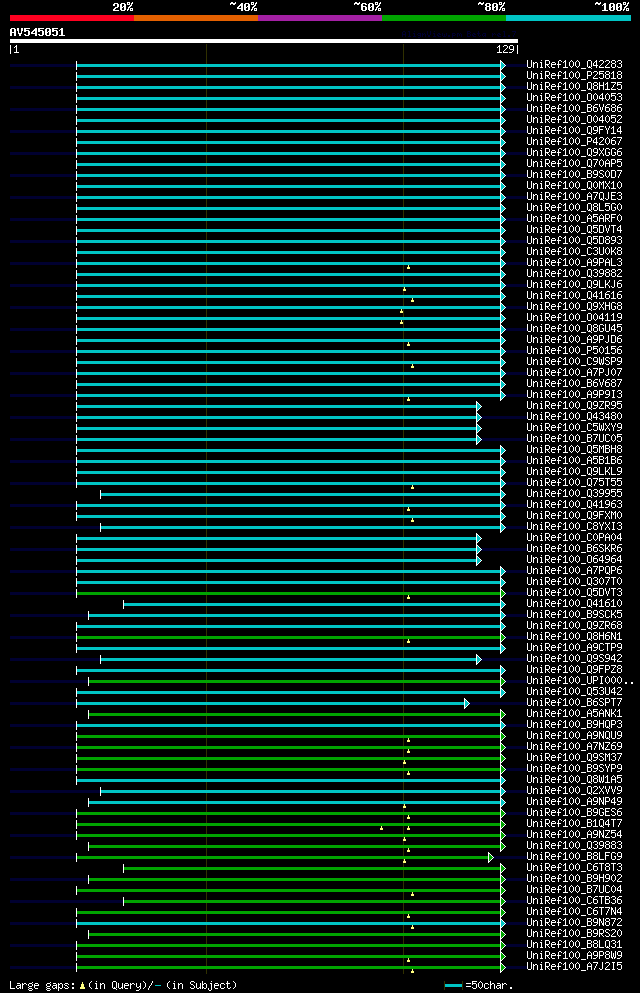Image resolution: width=640 pixels, height=993 pixels.
Task: Select the UniRef100_C6TB36 label
Action: pyautogui.click(x=574, y=901)
